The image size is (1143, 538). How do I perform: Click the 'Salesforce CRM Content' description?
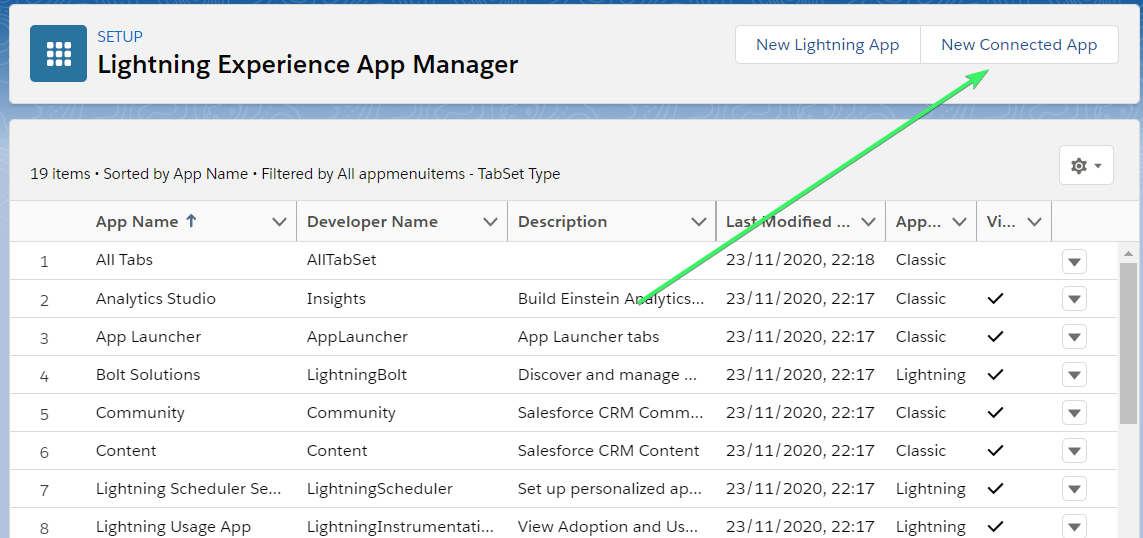[609, 451]
